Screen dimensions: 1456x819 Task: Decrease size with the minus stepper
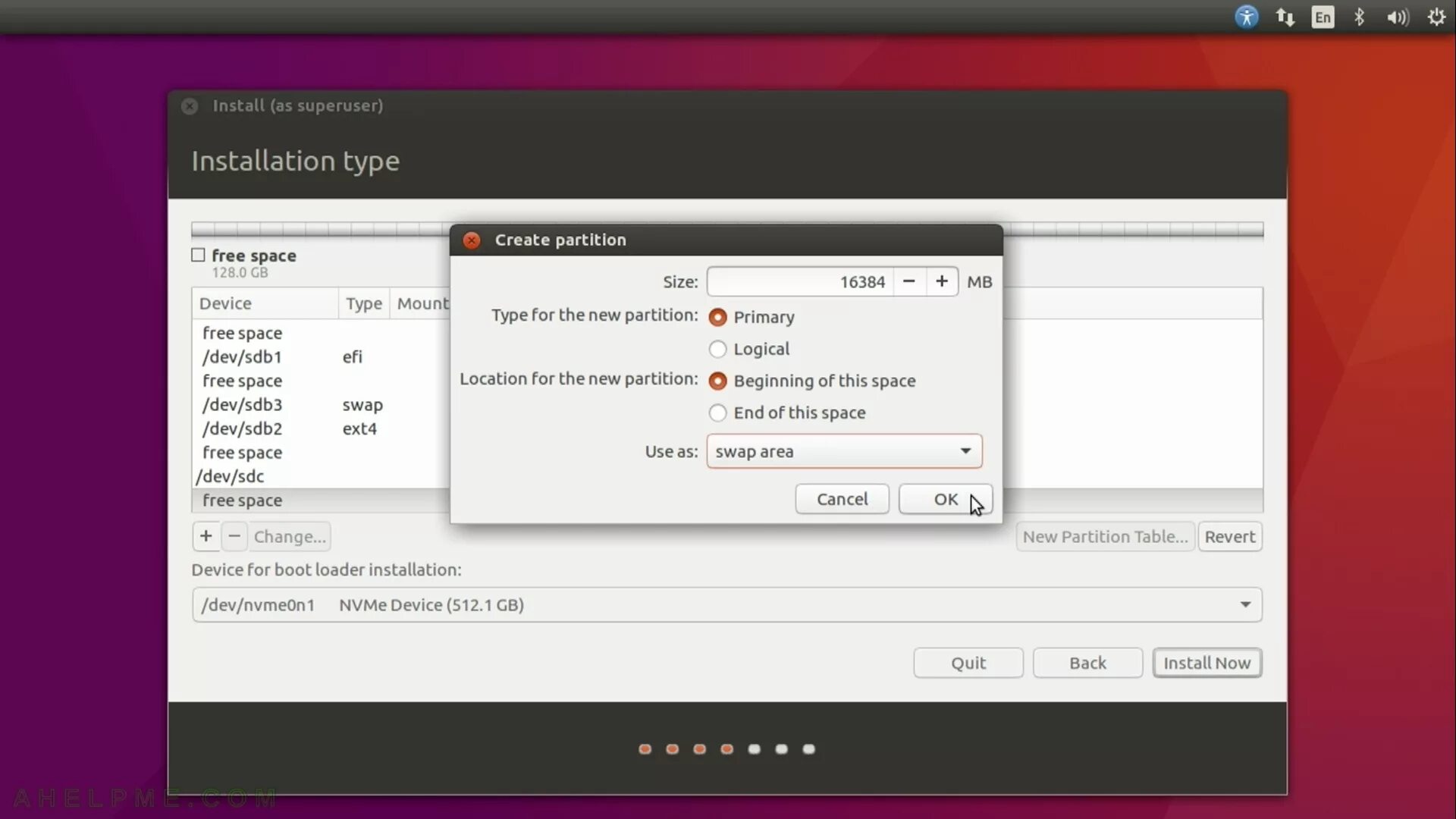[x=908, y=281]
